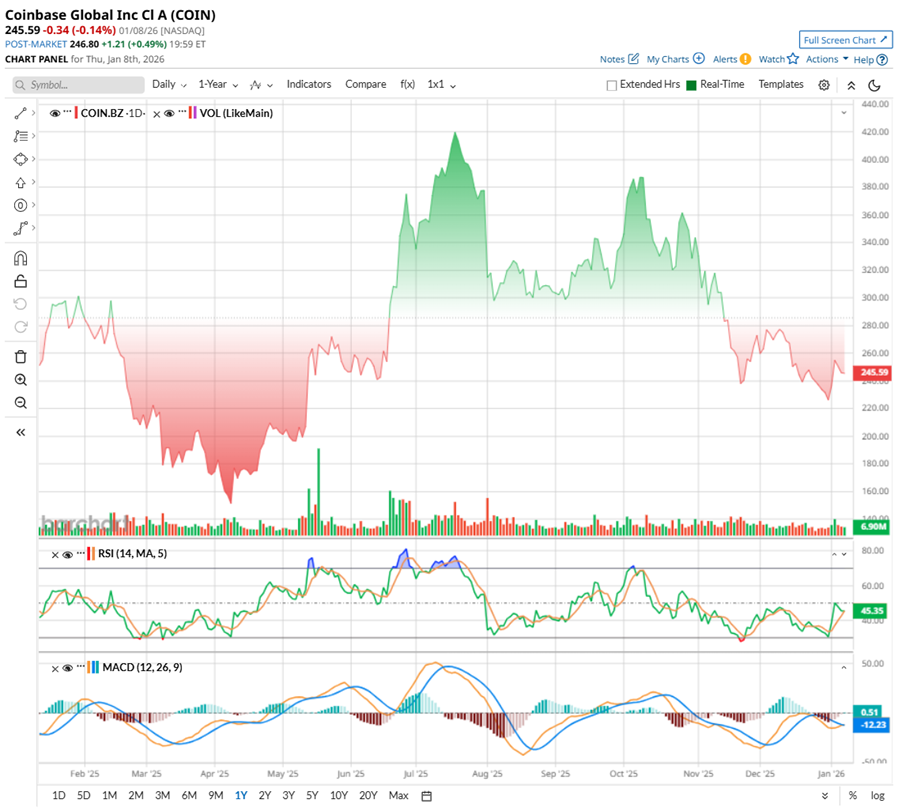Click the zoom out magnifier icon
Screen dimensions: 902x811
pyautogui.click(x=21, y=403)
